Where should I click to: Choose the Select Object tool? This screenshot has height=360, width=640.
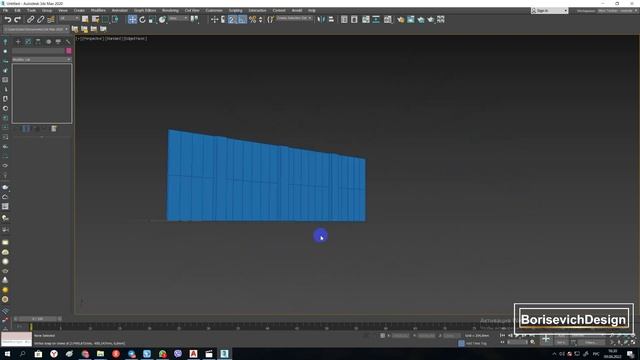coord(85,19)
